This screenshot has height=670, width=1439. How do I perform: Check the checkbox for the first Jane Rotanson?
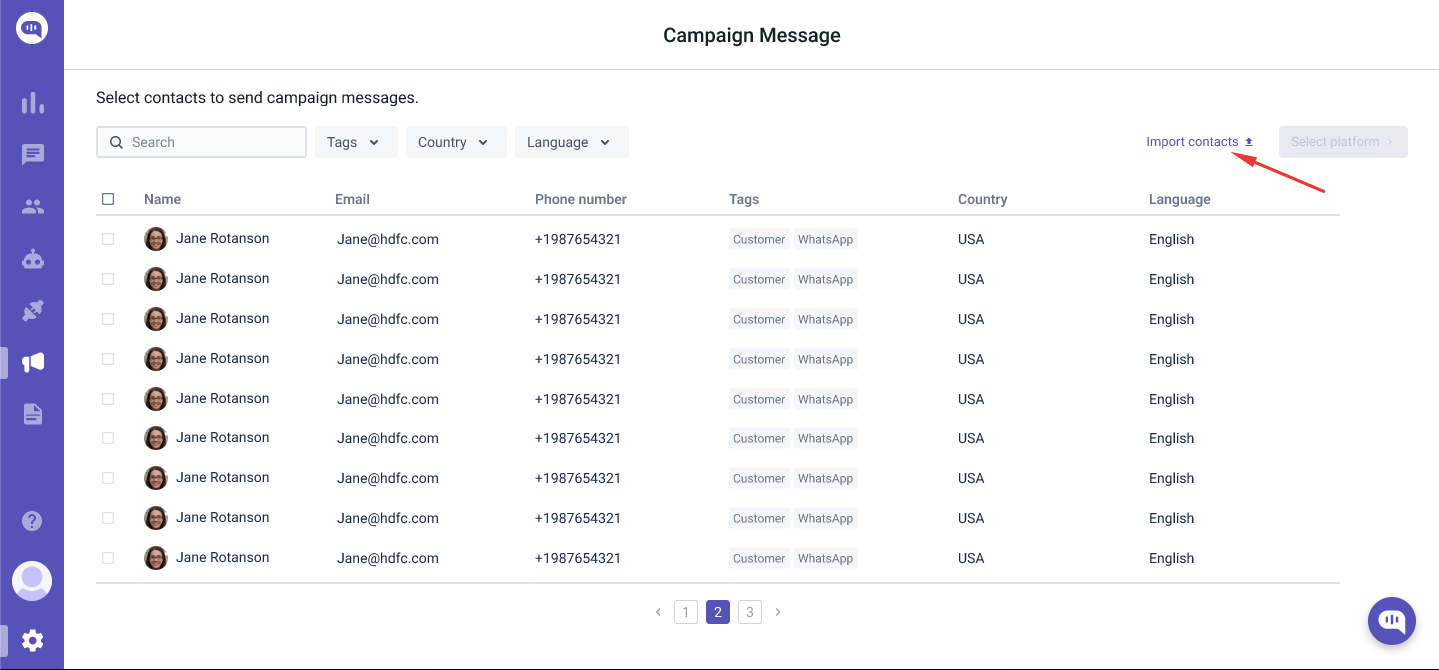click(x=108, y=239)
